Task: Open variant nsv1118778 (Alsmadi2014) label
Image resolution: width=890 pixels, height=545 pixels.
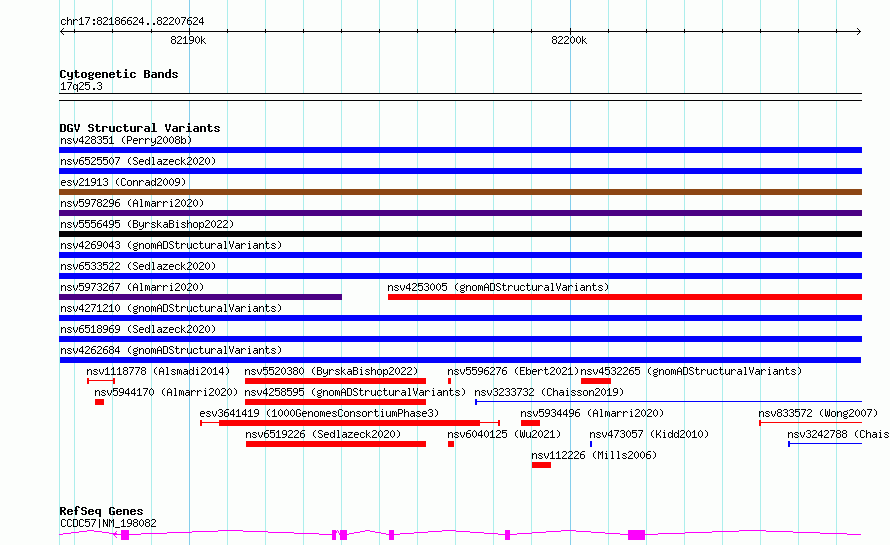Action: click(x=158, y=371)
